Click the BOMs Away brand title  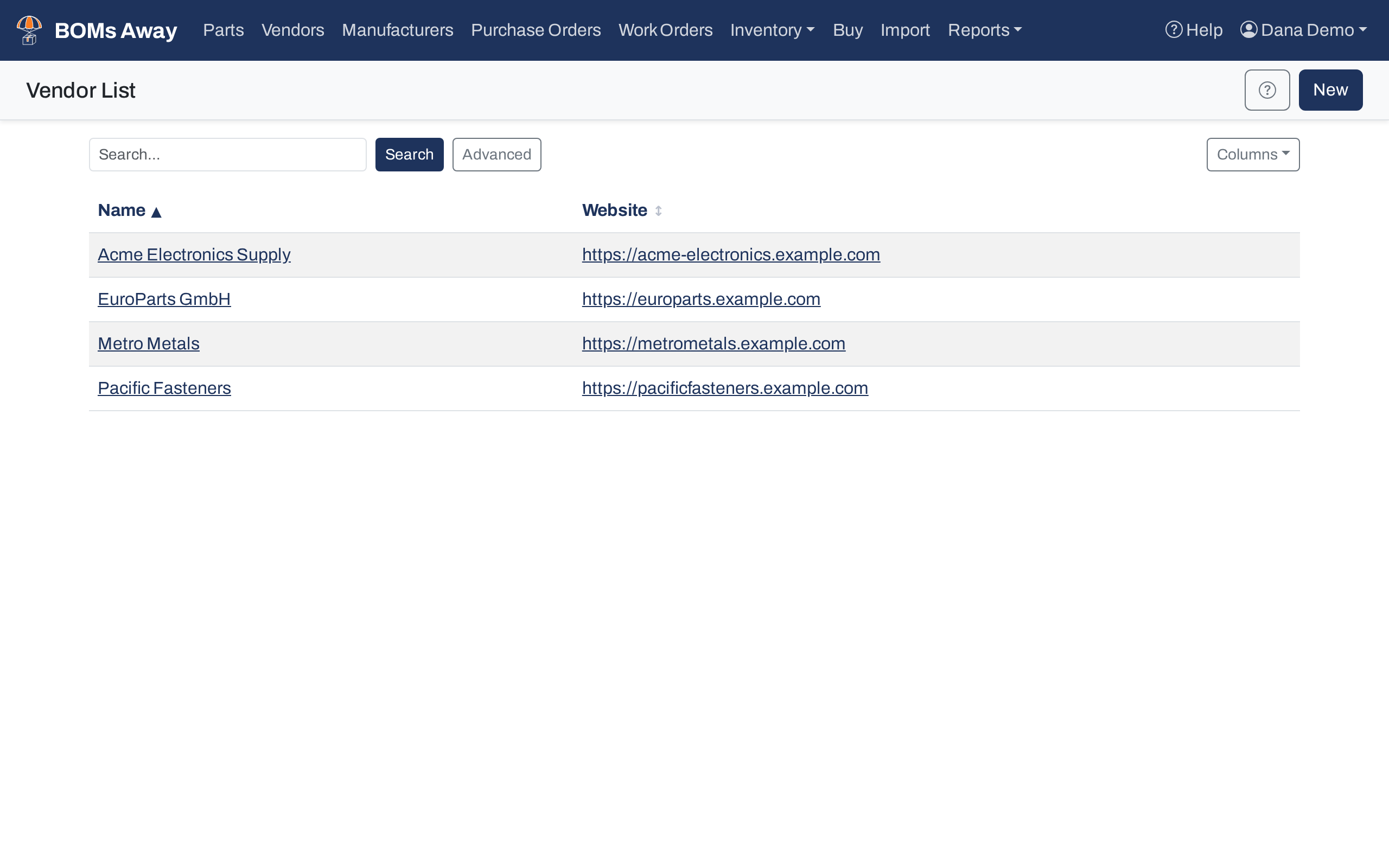116,30
